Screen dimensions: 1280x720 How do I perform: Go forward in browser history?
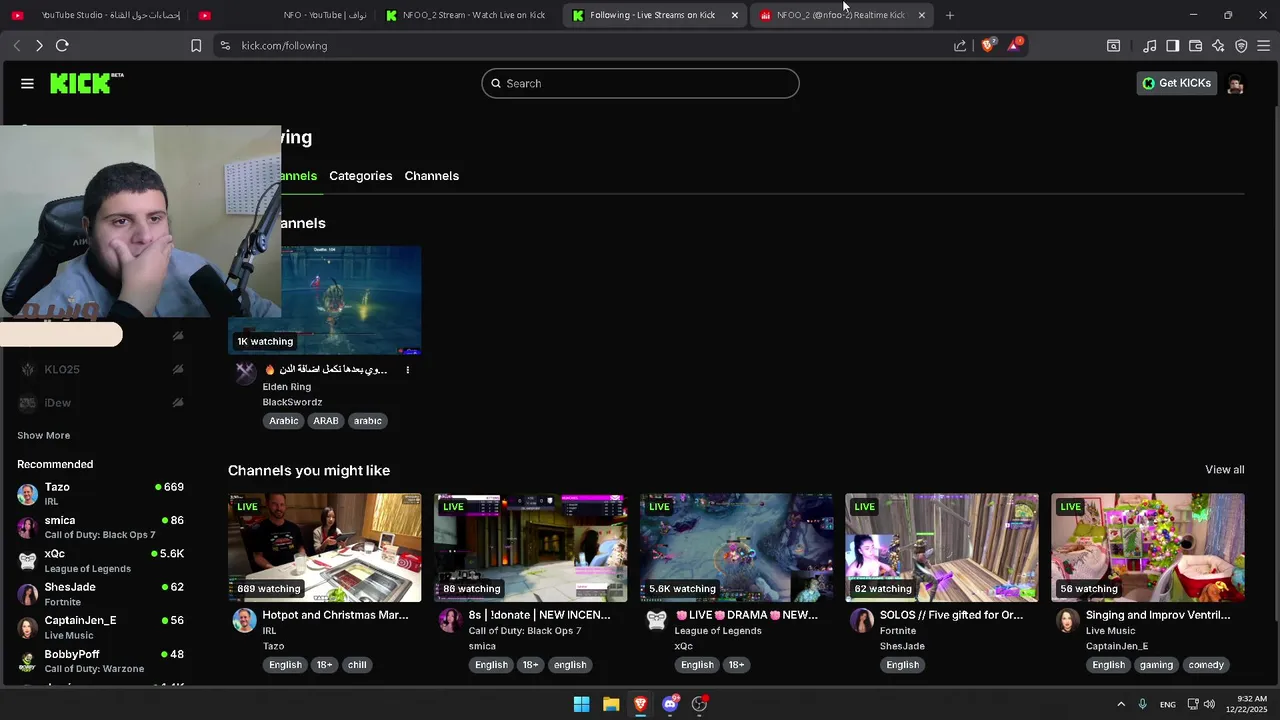(39, 45)
